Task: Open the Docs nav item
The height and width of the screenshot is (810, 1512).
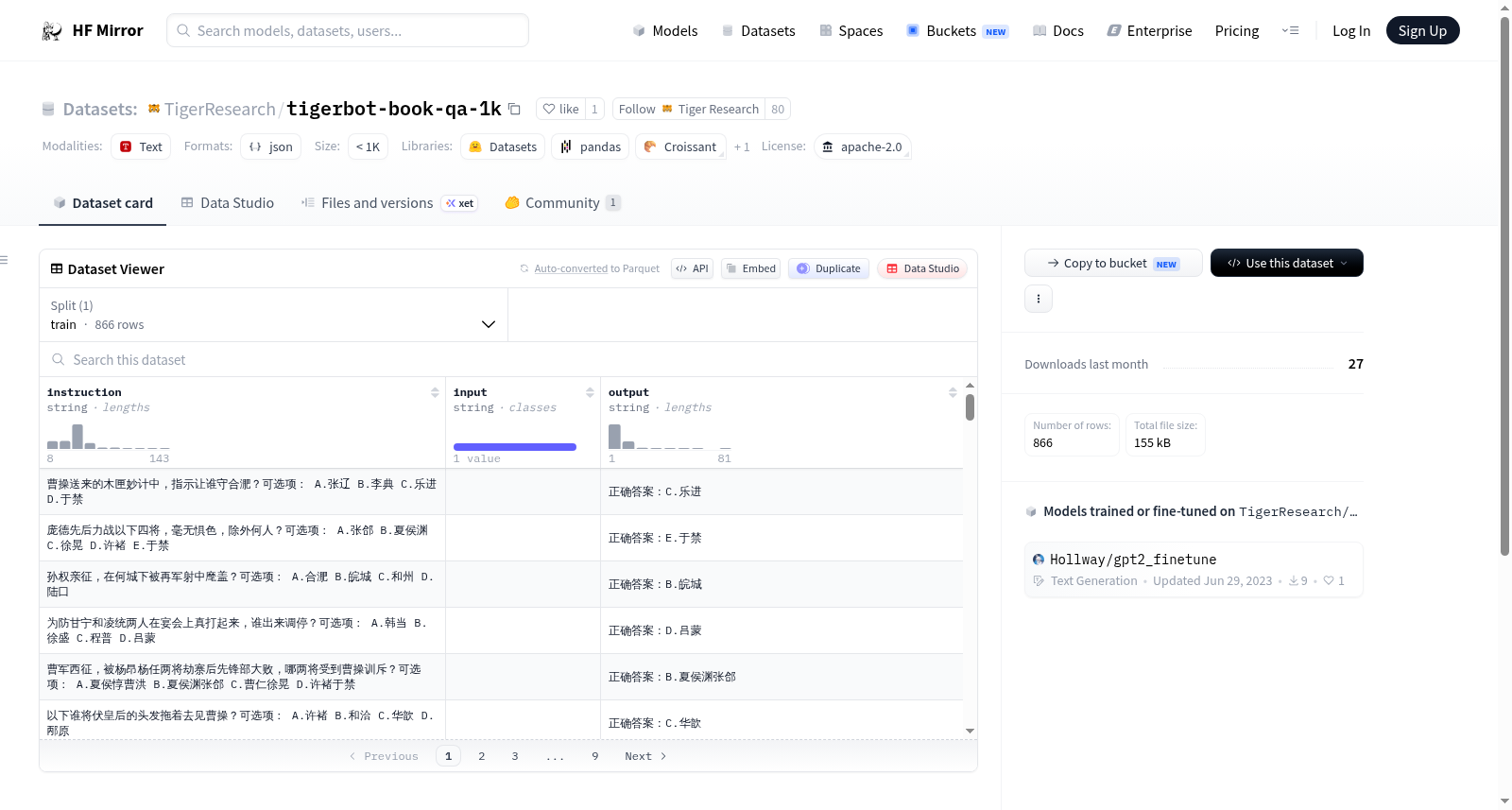Action: 1057,31
